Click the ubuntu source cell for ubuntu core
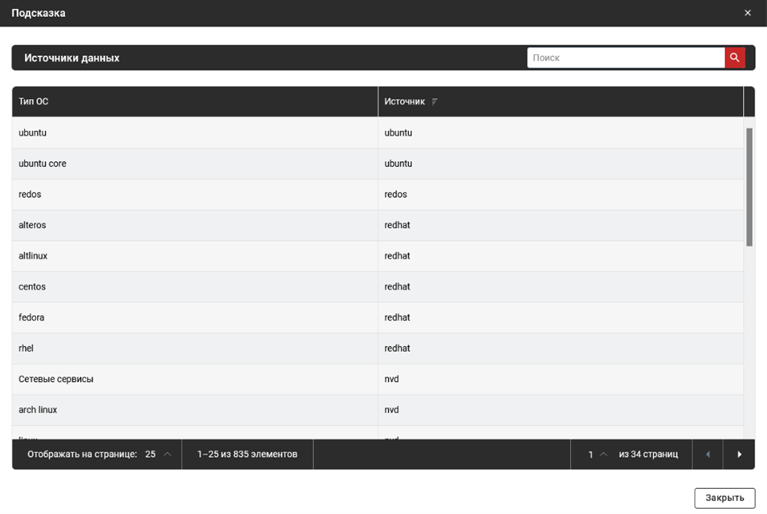 pyautogui.click(x=561, y=164)
